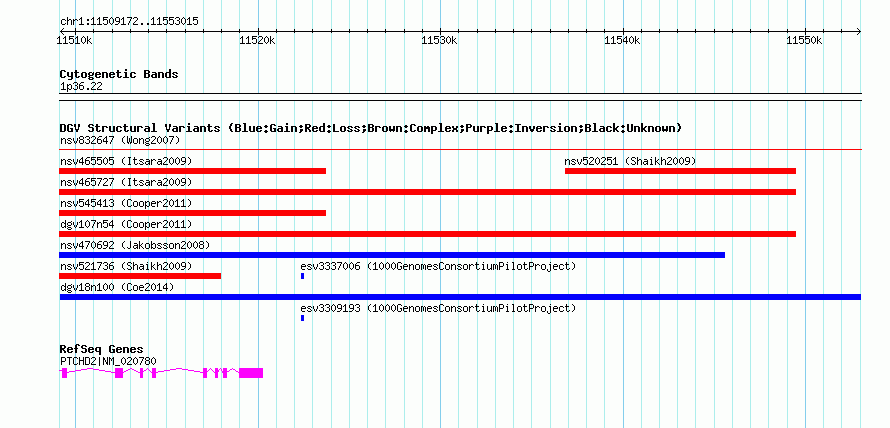Image resolution: width=890 pixels, height=428 pixels.
Task: Open the dgv18n100 (Coe2014) label
Action: click(117, 287)
